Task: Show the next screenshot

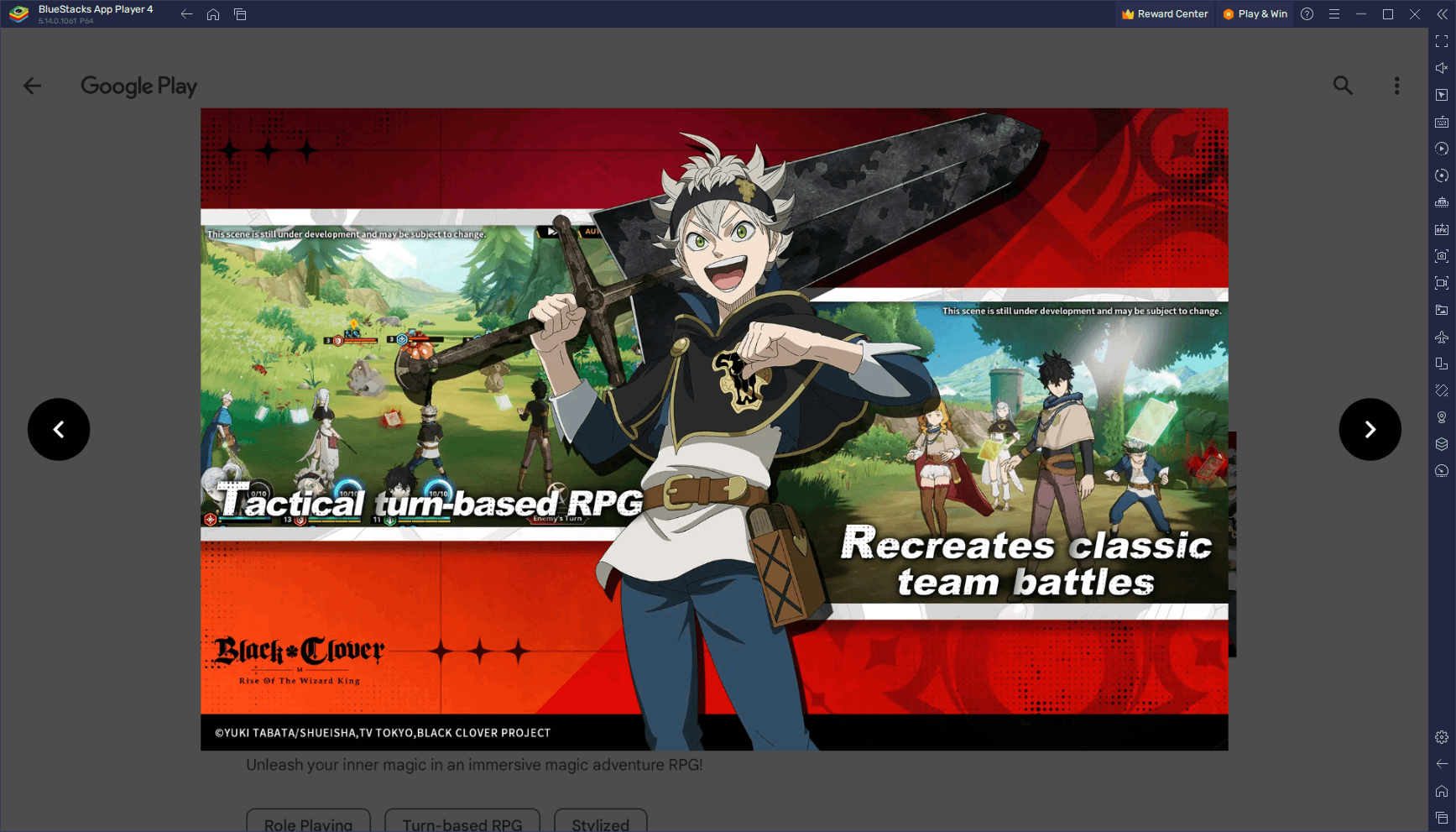Action: (x=1370, y=429)
